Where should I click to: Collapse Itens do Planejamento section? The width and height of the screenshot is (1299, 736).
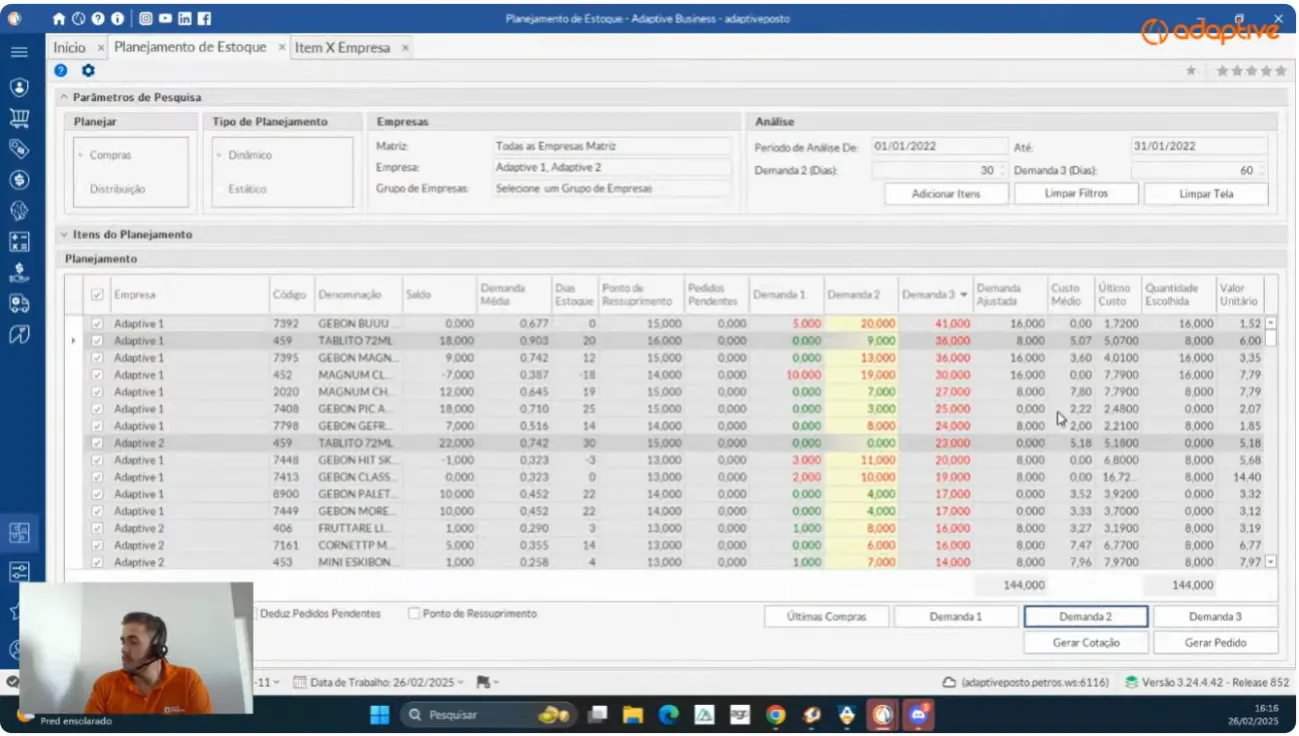[x=64, y=235]
